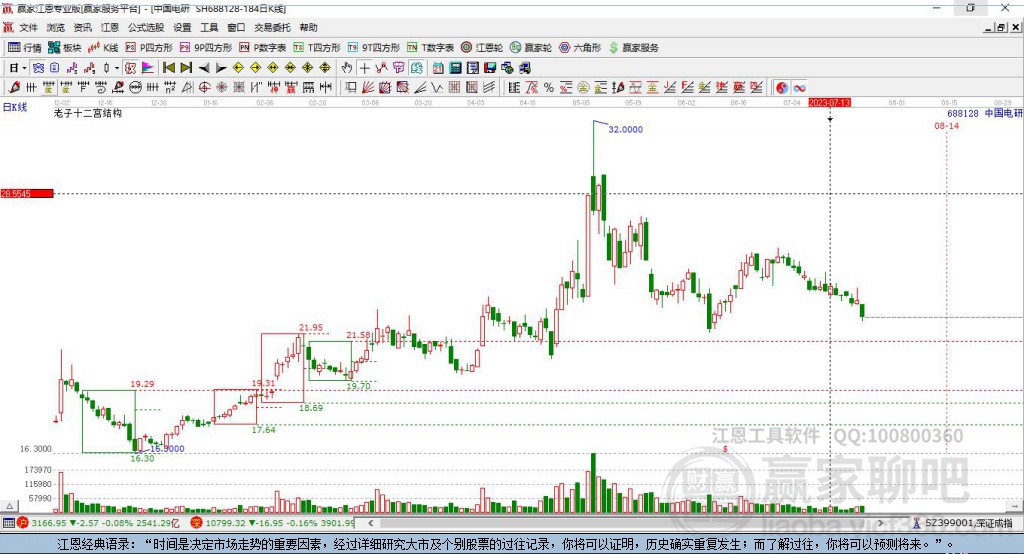The height and width of the screenshot is (554, 1024).
Task: Open the 工具 menu
Action: [209, 27]
